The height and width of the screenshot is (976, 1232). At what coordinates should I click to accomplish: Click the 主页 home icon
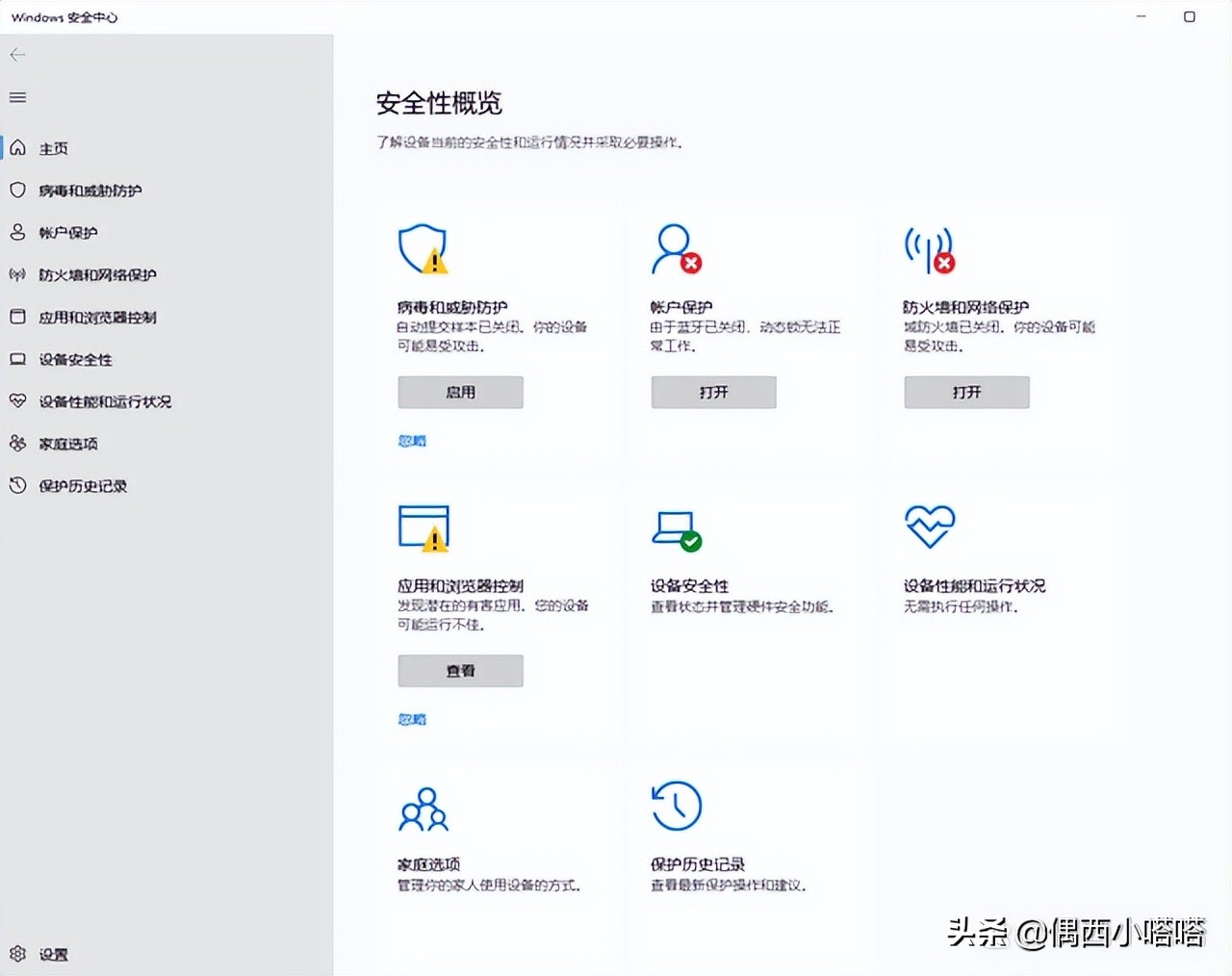tap(17, 147)
